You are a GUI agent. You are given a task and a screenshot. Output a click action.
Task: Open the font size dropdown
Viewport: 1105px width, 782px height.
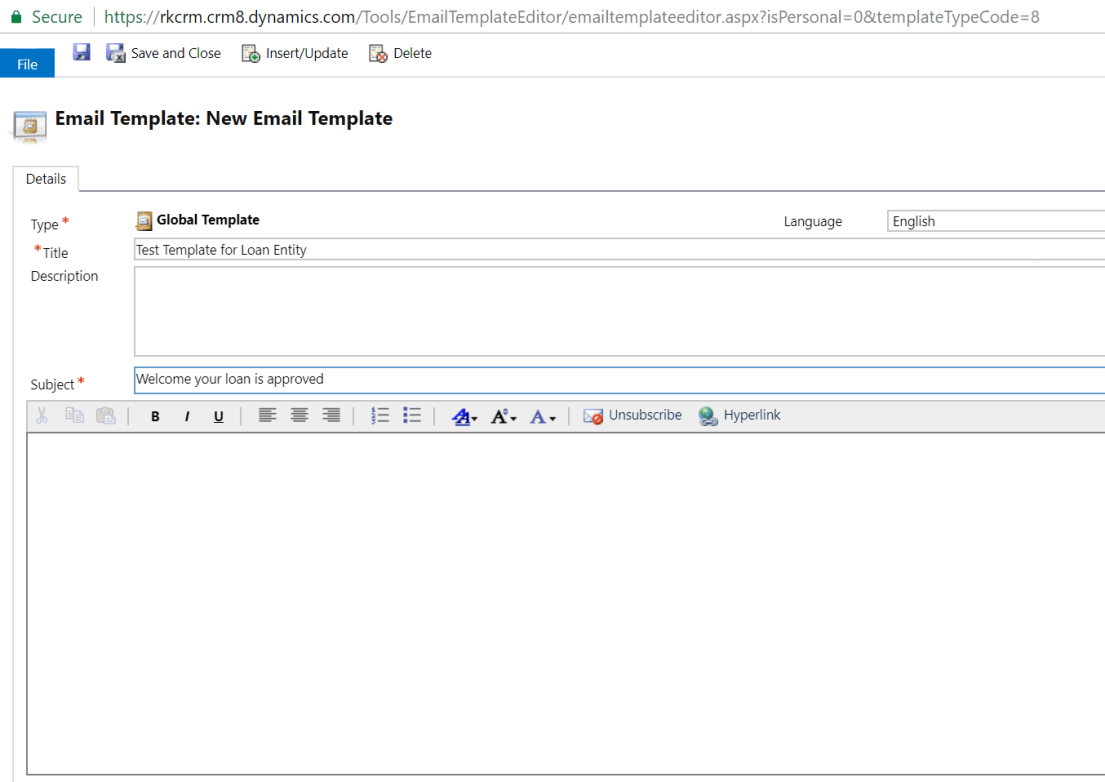[x=503, y=417]
